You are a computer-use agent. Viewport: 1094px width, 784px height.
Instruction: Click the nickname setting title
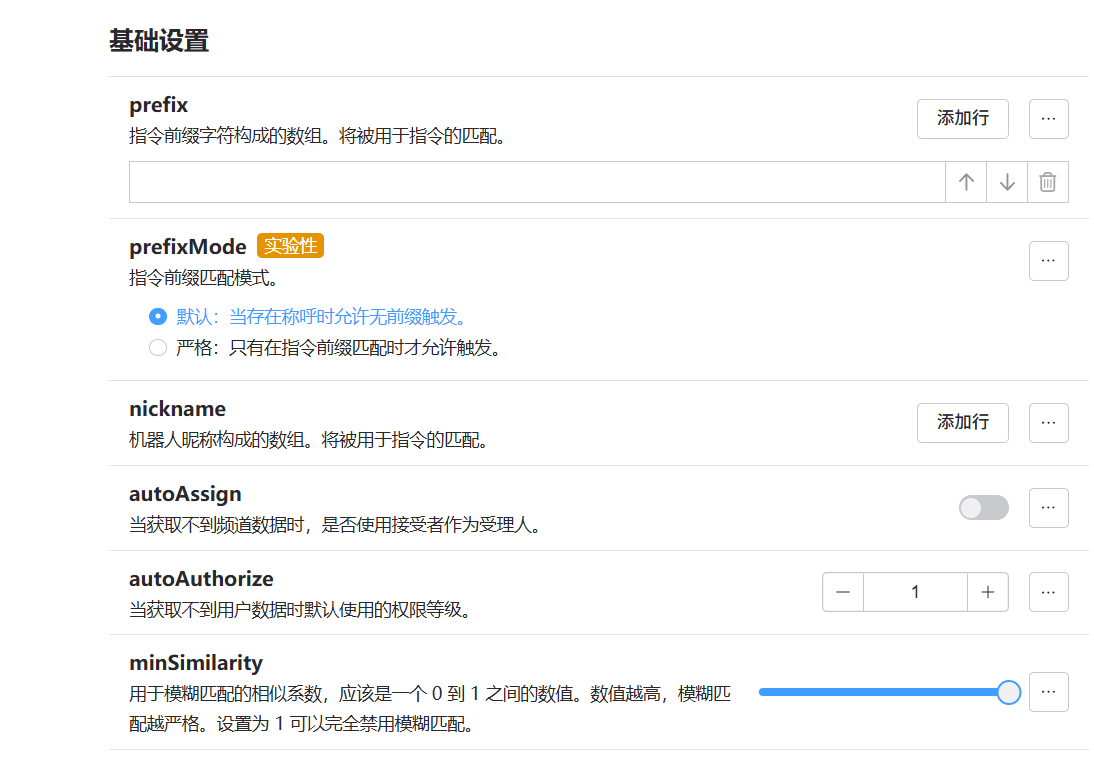[177, 409]
